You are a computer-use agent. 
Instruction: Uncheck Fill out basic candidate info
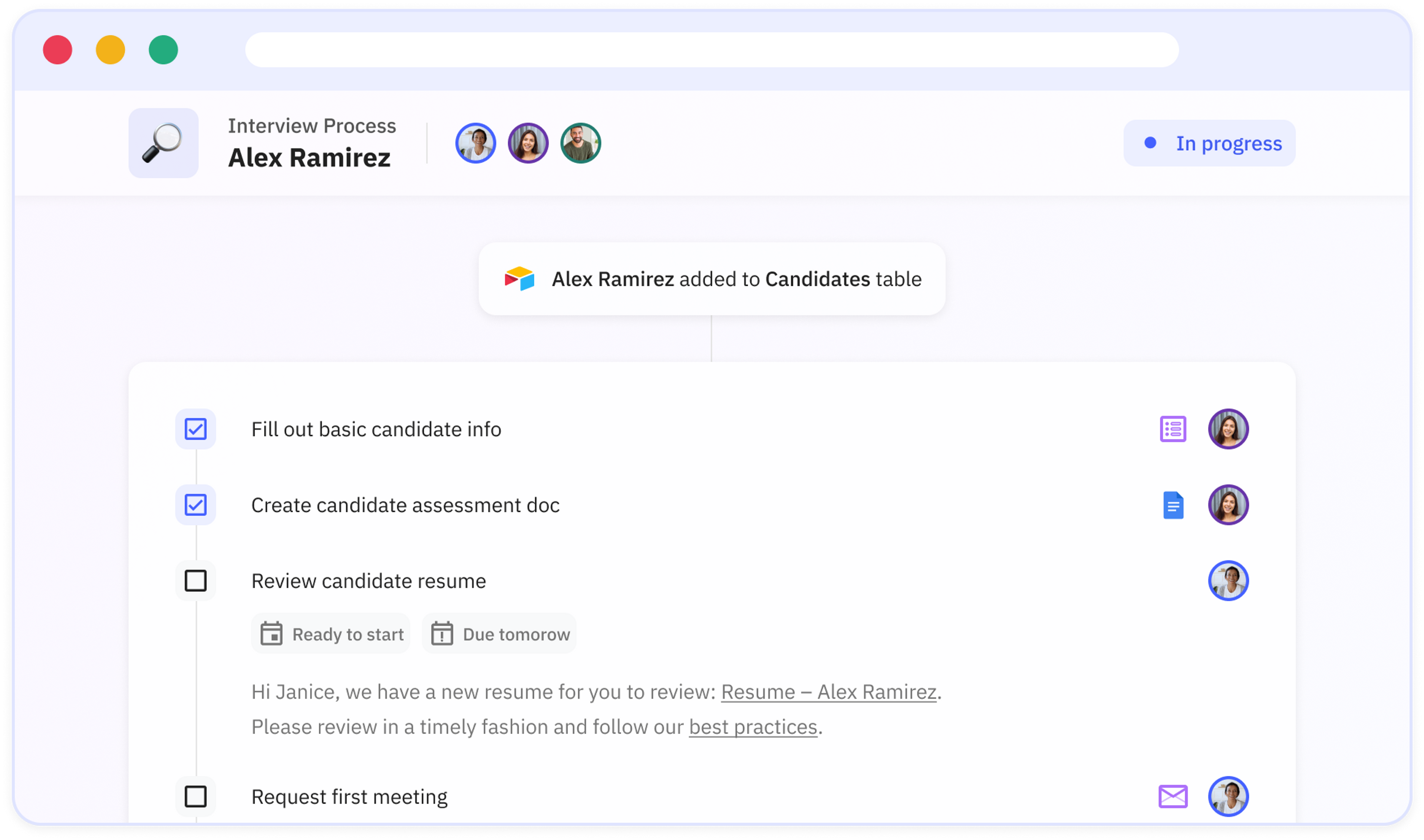[195, 429]
